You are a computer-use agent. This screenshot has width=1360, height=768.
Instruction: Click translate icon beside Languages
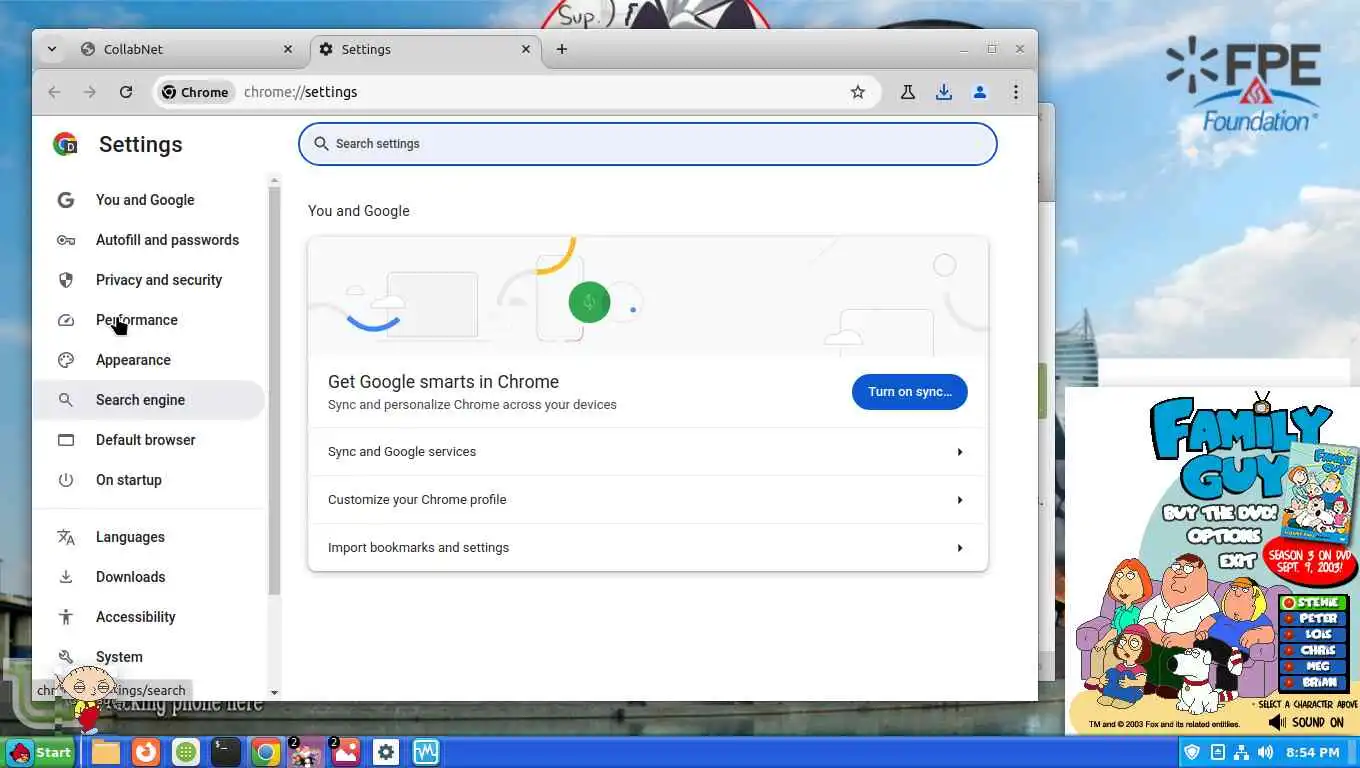tap(66, 537)
